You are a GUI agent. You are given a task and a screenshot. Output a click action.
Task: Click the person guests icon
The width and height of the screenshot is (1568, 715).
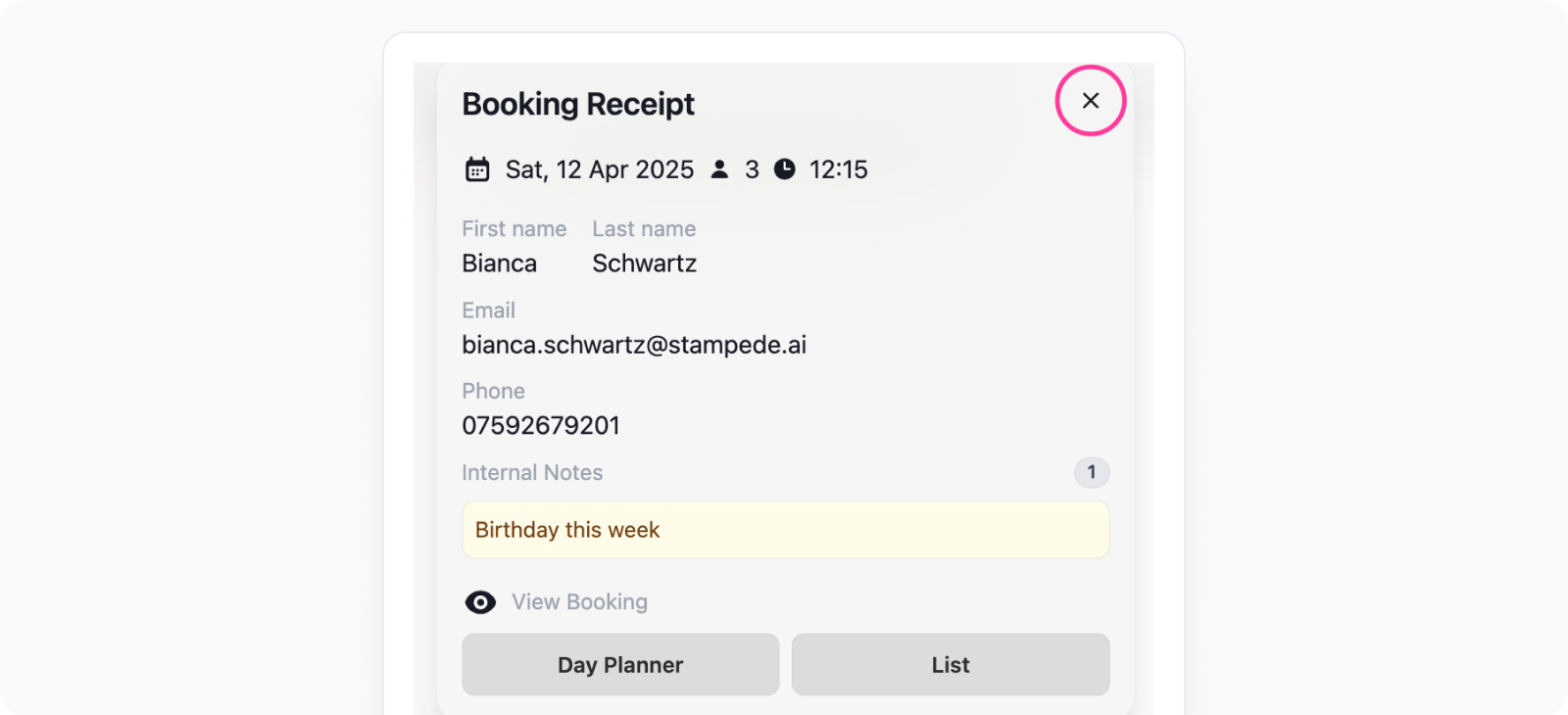coord(719,169)
